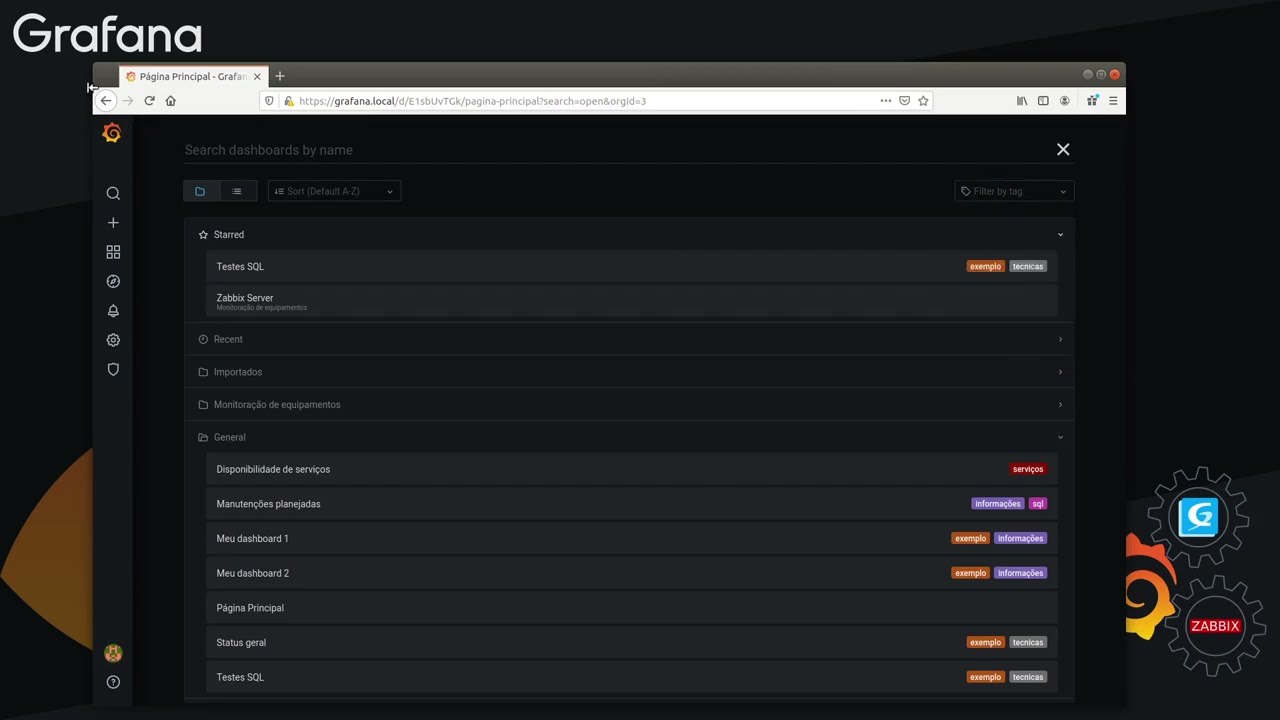Open the Help question mark icon
Image resolution: width=1280 pixels, height=720 pixels.
click(113, 682)
